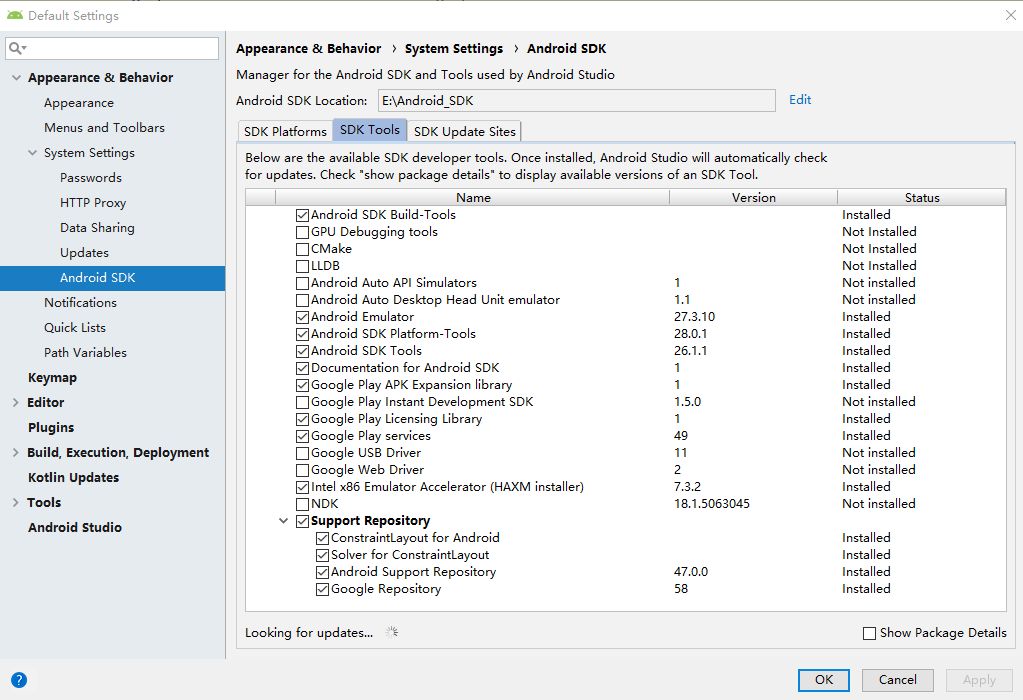Uncheck Android SDK Build-Tools checkbox

pos(302,215)
